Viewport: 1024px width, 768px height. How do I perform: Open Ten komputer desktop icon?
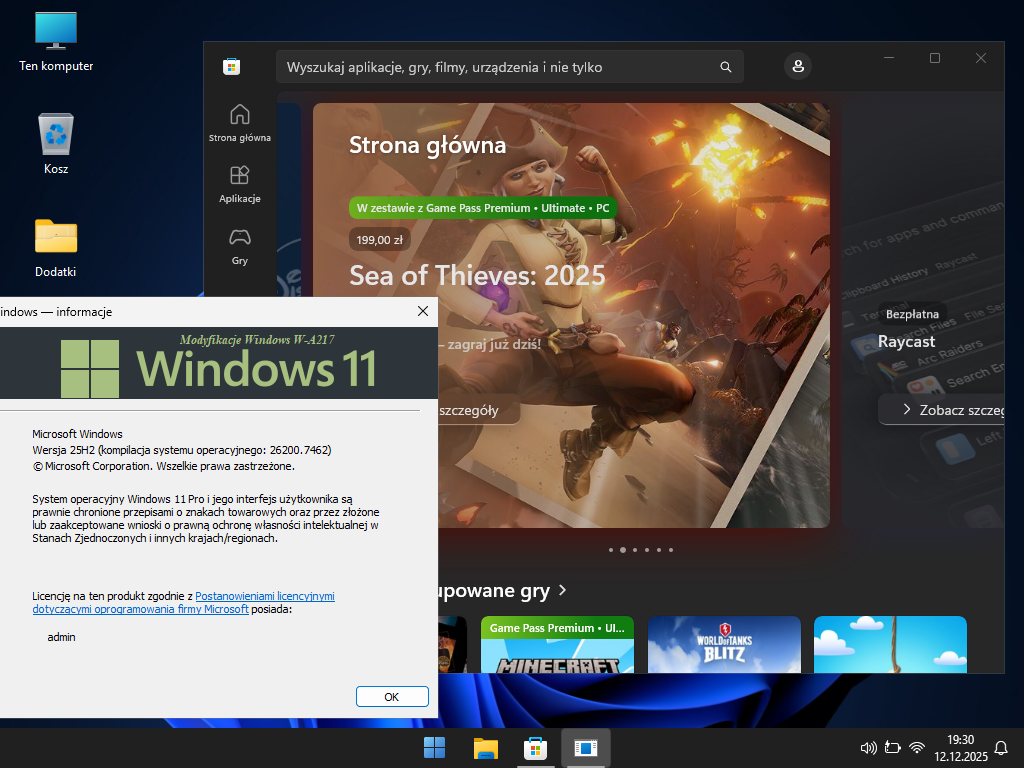click(x=56, y=41)
